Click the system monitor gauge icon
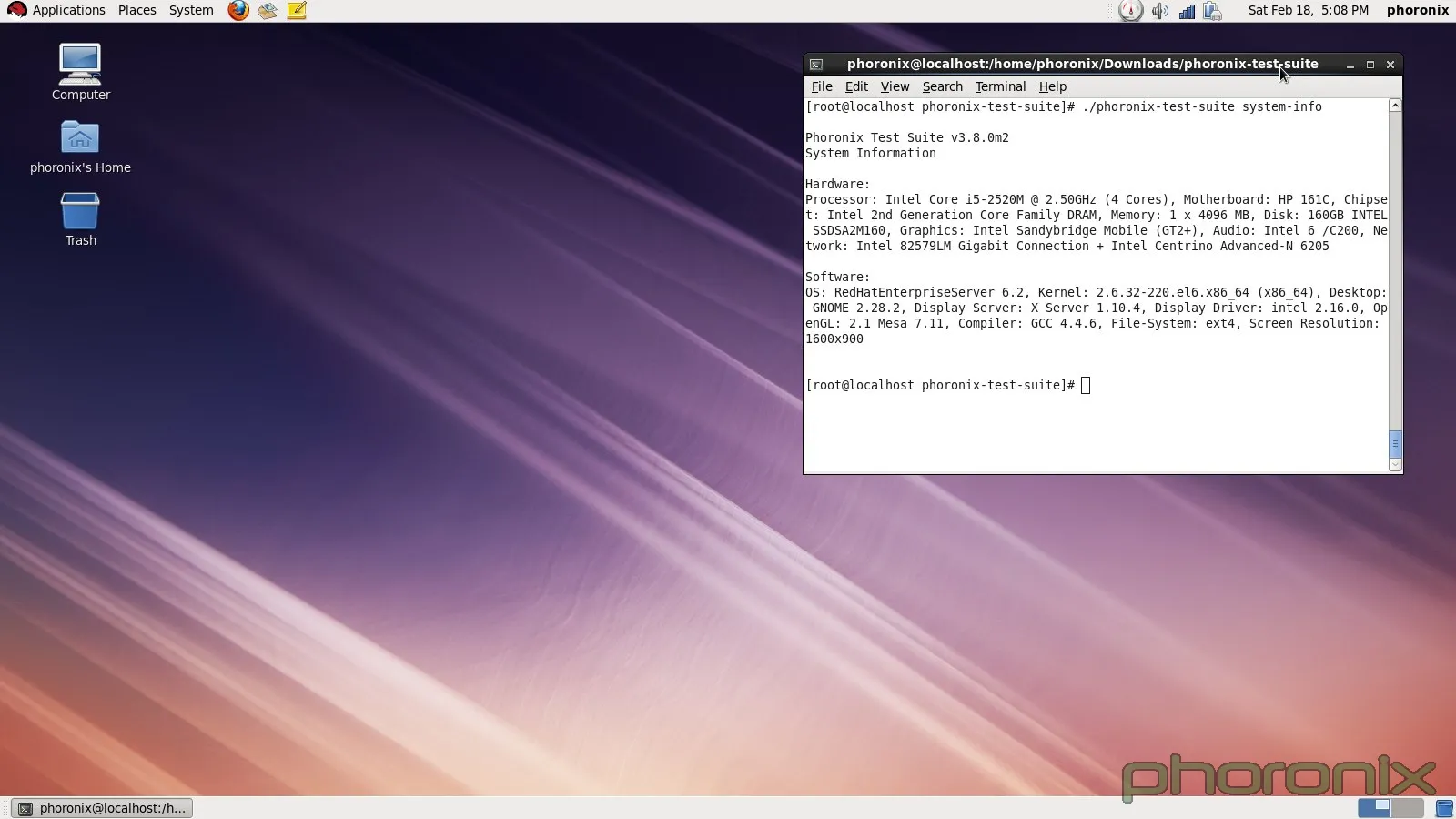The width and height of the screenshot is (1456, 819). pyautogui.click(x=1130, y=11)
